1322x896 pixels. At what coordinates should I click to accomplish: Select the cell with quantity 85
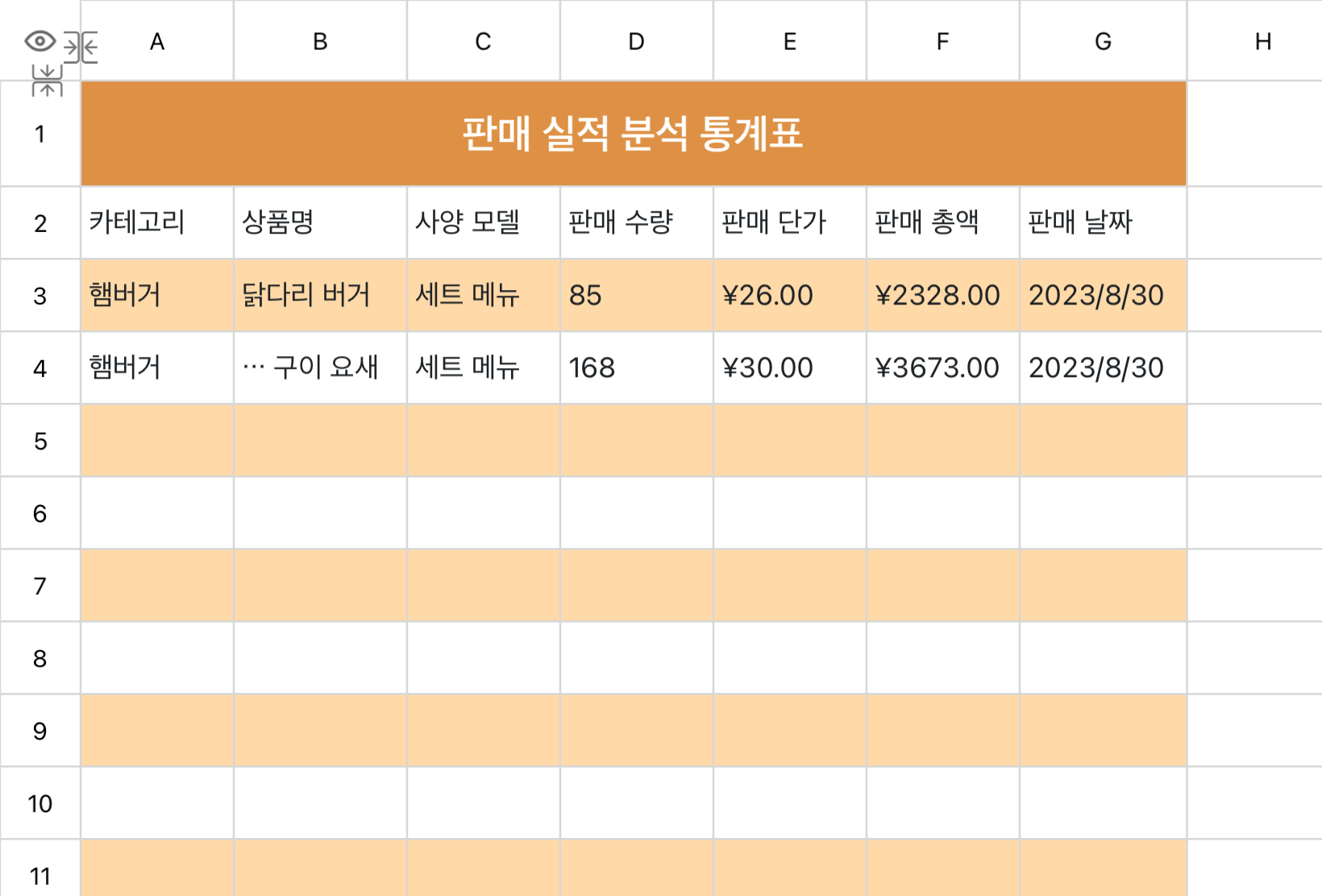[x=636, y=296]
